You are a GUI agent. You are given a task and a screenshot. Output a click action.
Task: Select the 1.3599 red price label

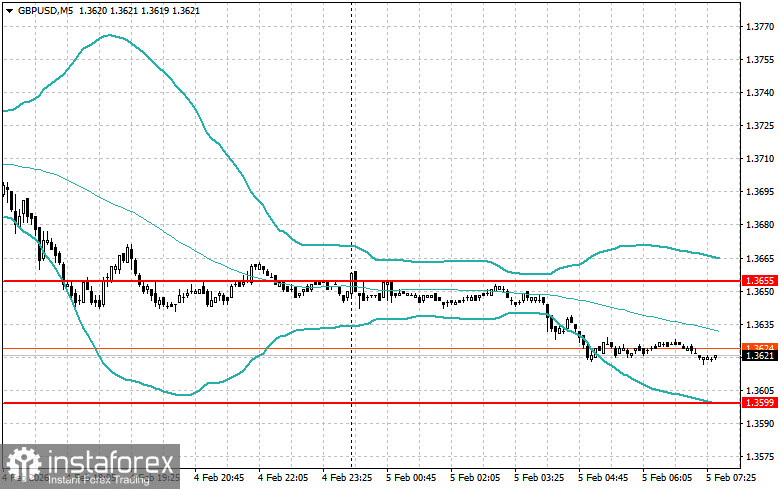(760, 402)
